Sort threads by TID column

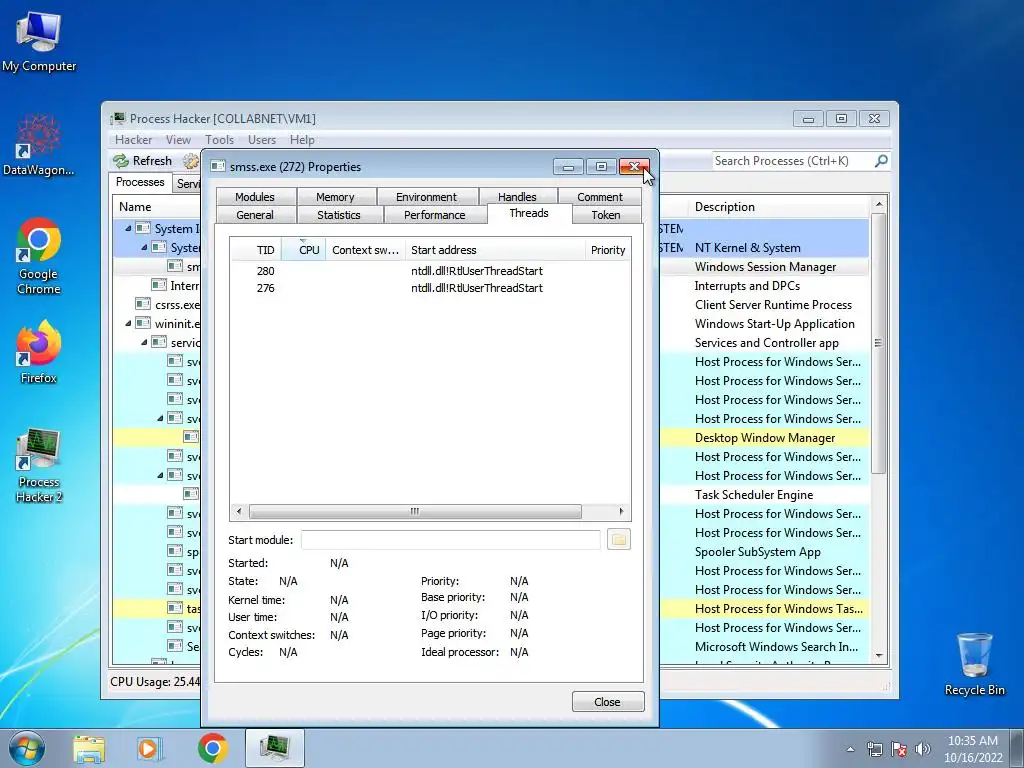256,250
